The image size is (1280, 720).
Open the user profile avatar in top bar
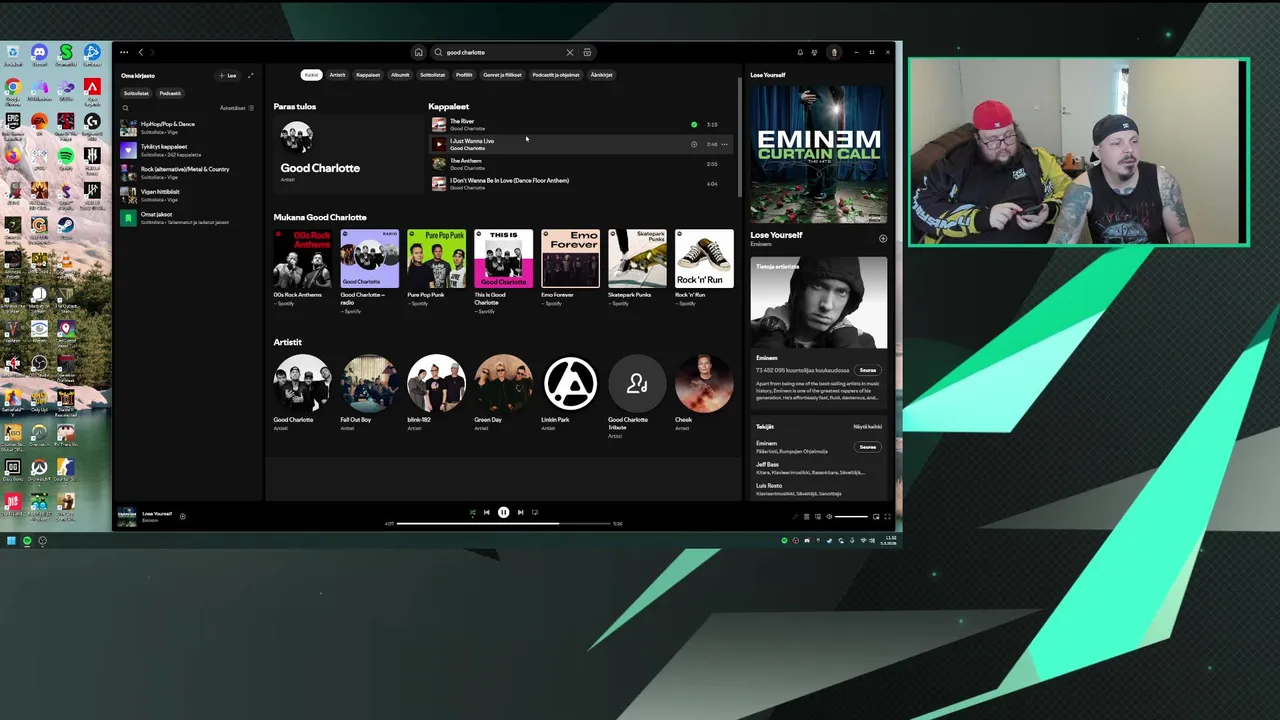tap(834, 52)
